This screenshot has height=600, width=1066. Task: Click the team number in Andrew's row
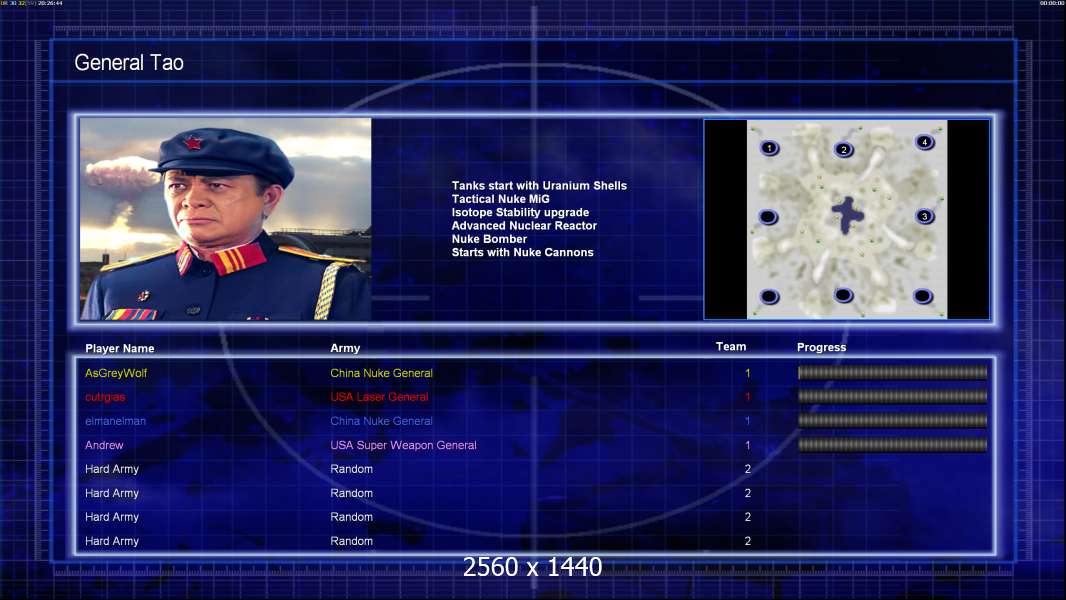click(748, 445)
